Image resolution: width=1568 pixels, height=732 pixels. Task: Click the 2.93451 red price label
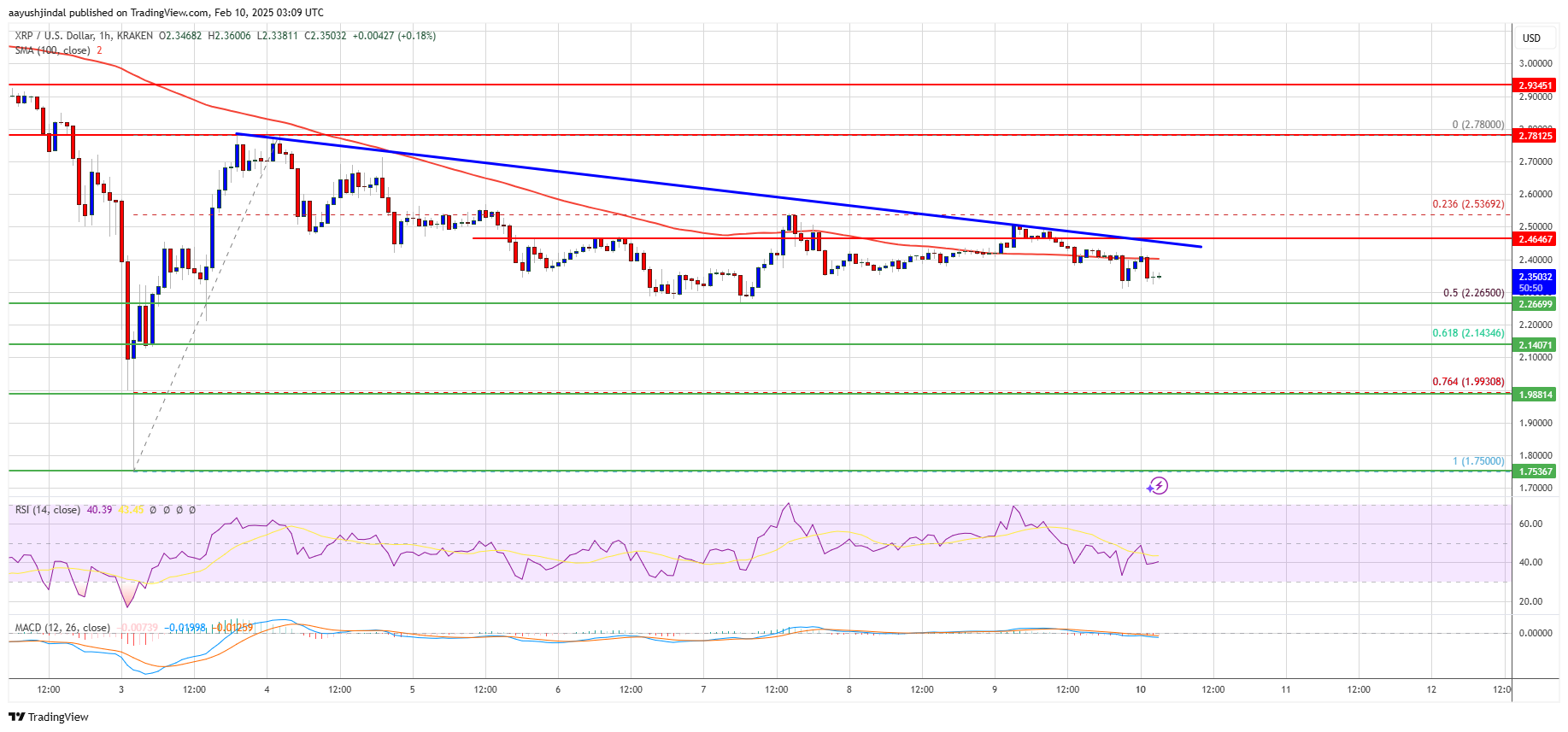click(x=1535, y=85)
